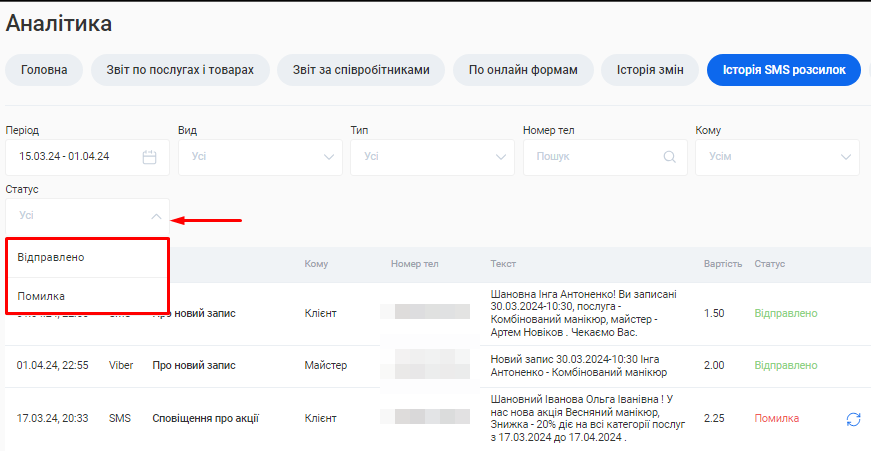Image resolution: width=871 pixels, height=451 pixels.
Task: Click the calendar icon in Період field
Action: point(150,157)
